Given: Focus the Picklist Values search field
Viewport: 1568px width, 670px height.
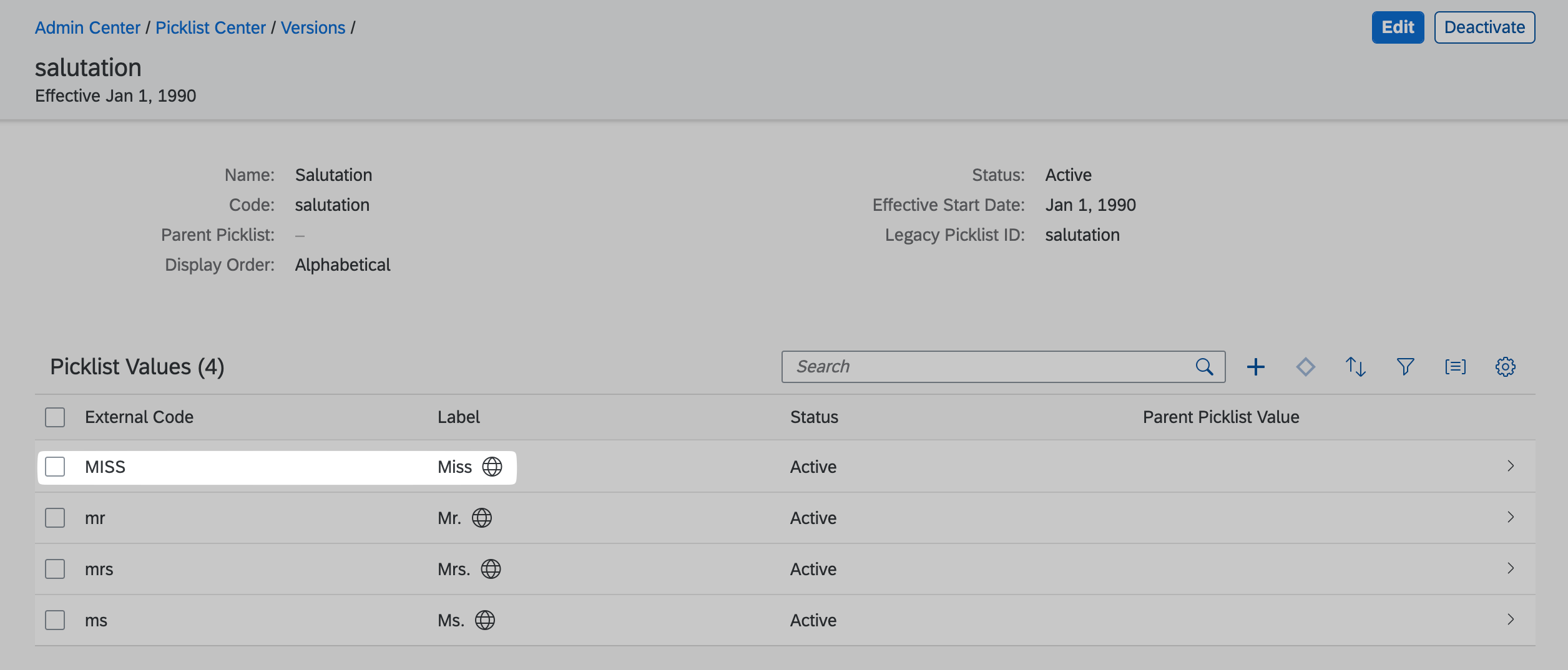Looking at the screenshot, I should [x=986, y=367].
